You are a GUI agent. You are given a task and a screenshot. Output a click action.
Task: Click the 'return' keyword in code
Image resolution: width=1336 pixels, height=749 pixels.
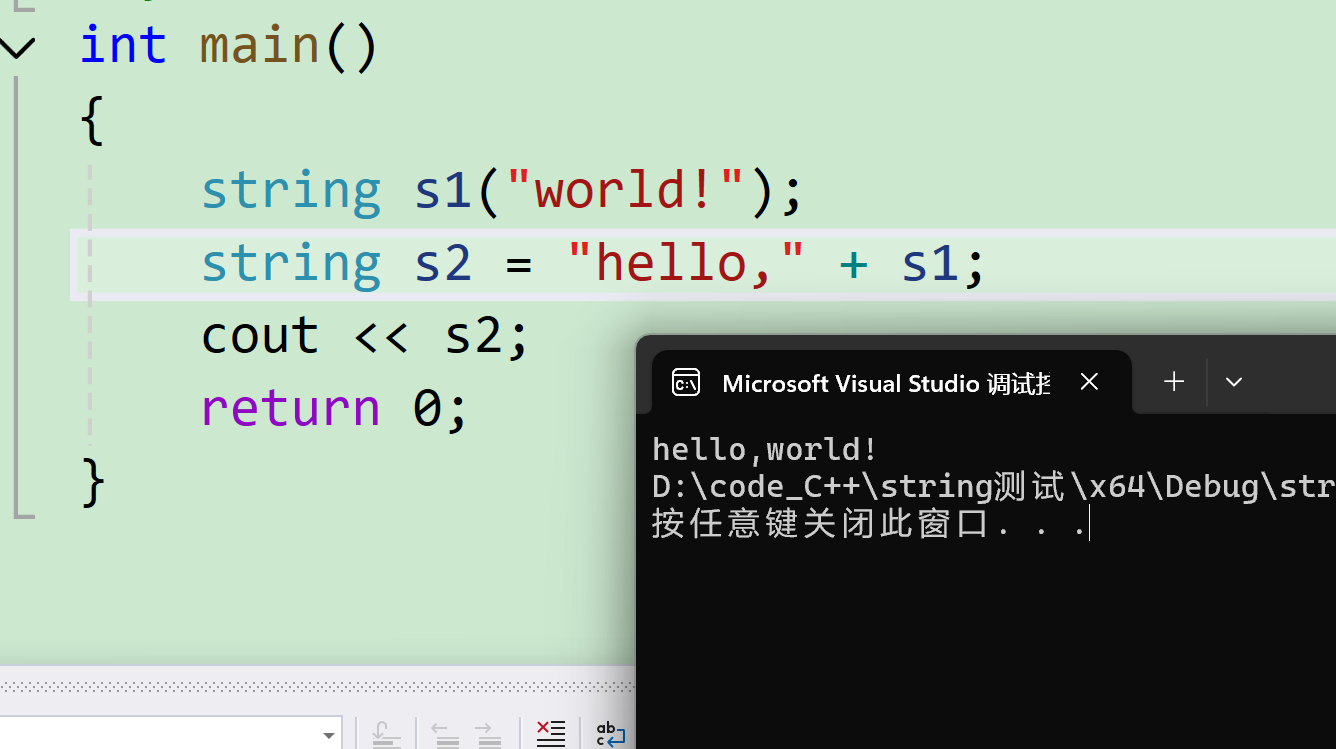point(290,408)
